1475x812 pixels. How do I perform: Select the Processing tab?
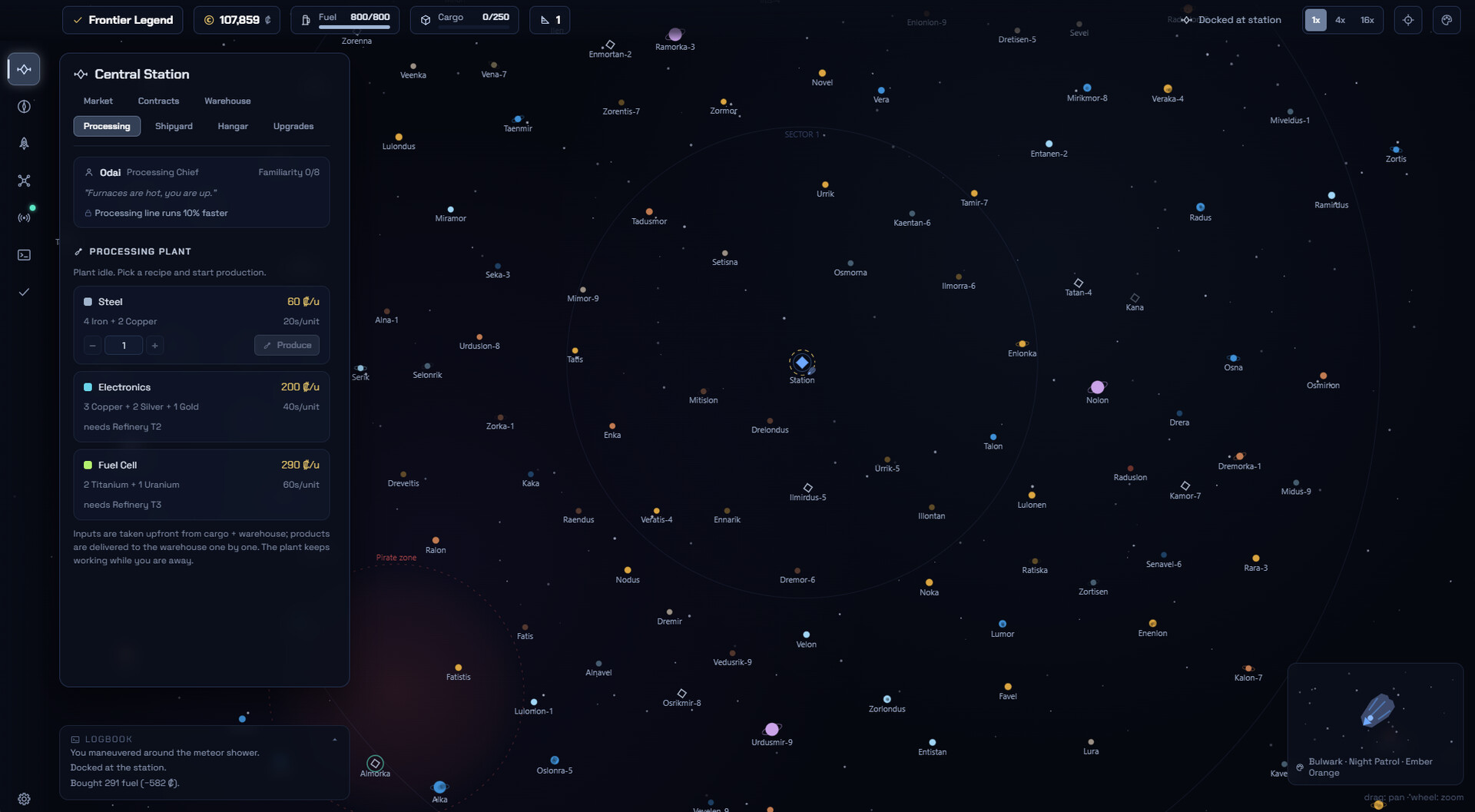[107, 126]
